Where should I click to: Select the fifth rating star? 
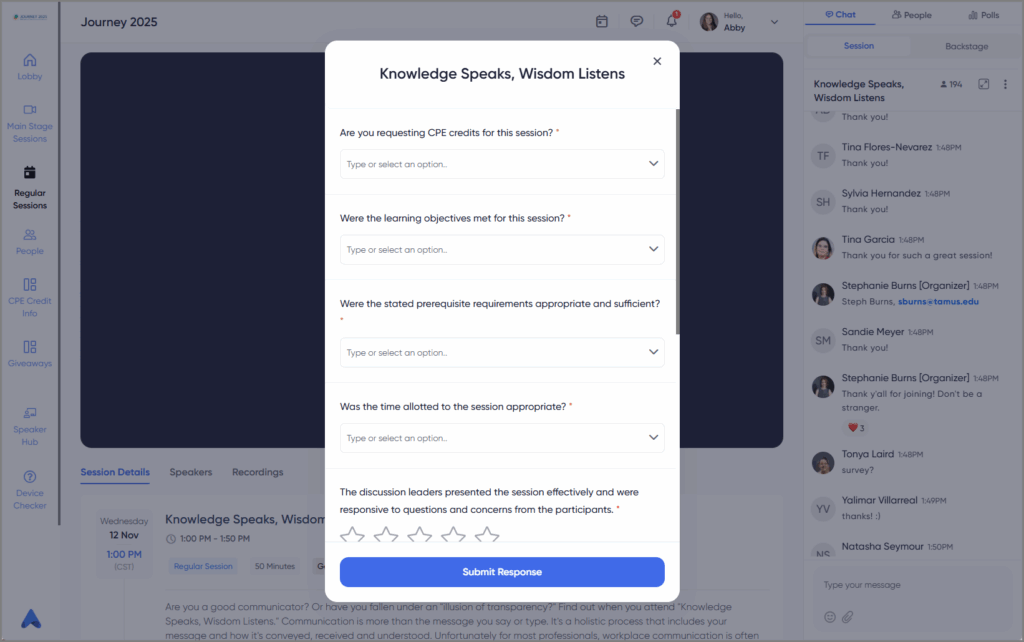pos(487,536)
